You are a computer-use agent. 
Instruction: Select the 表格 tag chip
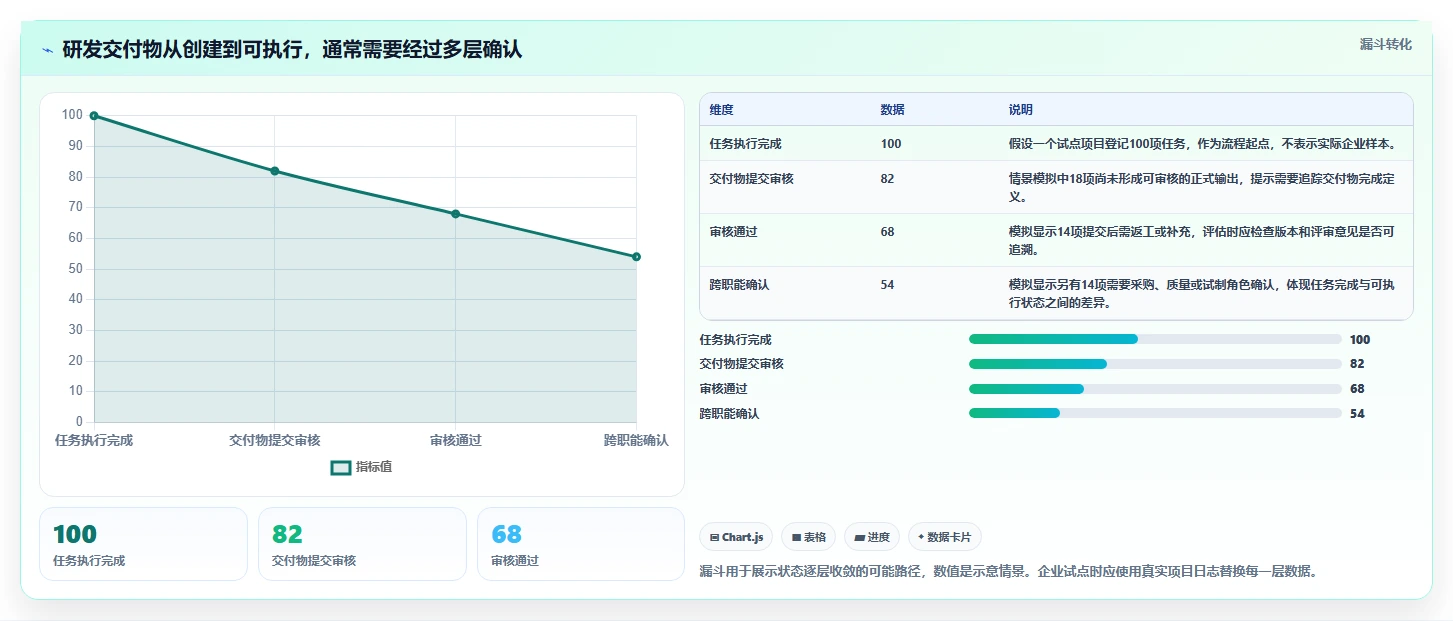tap(808, 537)
